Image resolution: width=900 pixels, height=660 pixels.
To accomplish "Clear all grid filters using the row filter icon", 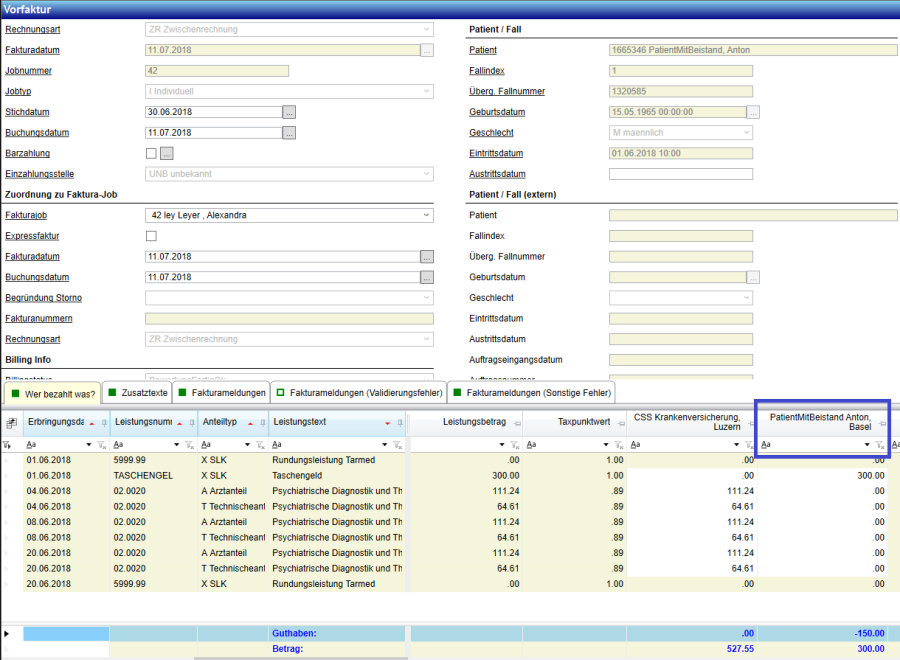I will [8, 445].
